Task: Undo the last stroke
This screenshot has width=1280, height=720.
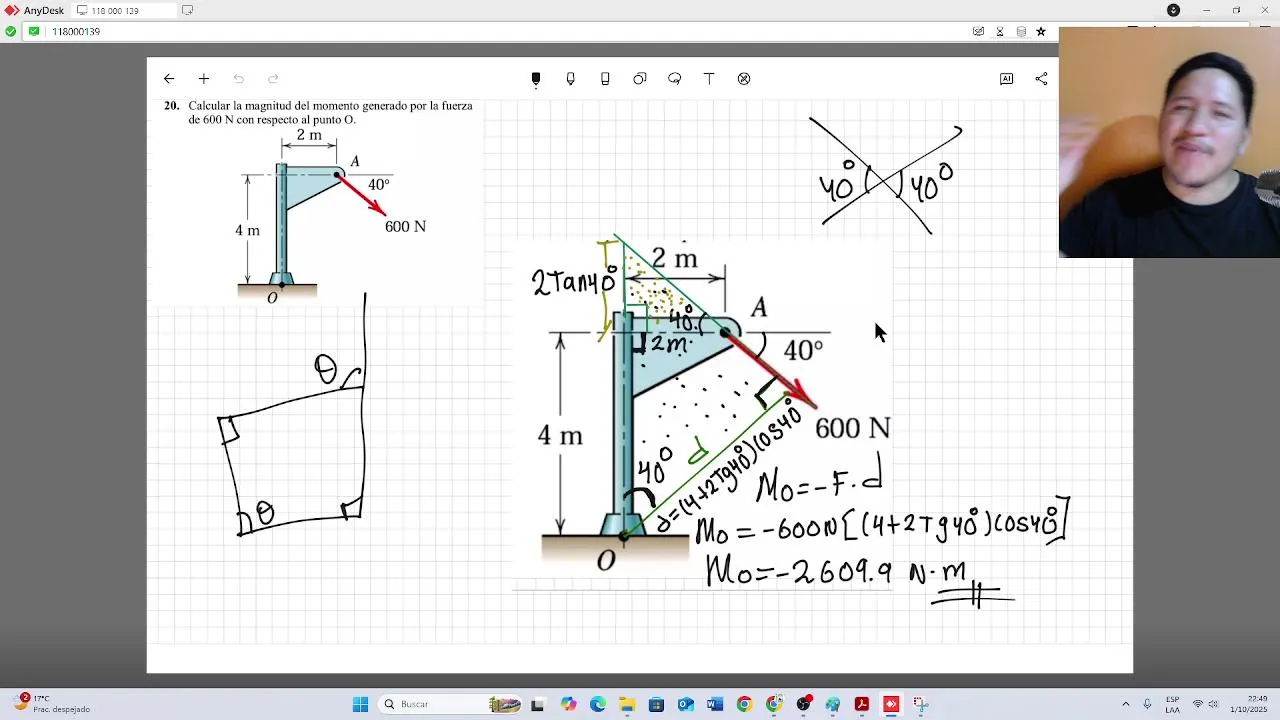Action: [x=238, y=79]
